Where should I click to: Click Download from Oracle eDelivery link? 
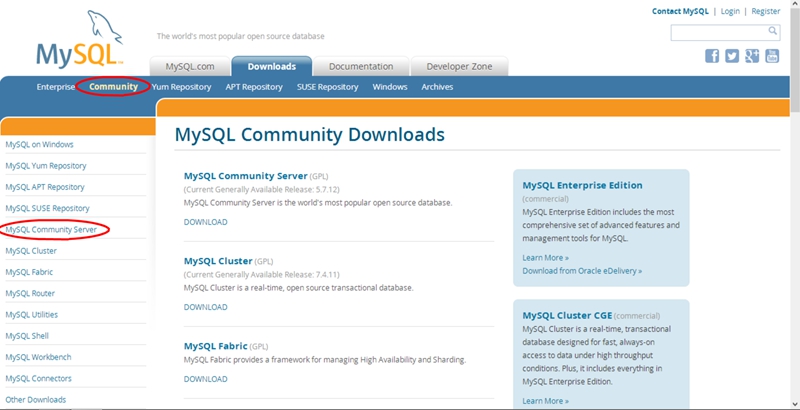pos(582,271)
